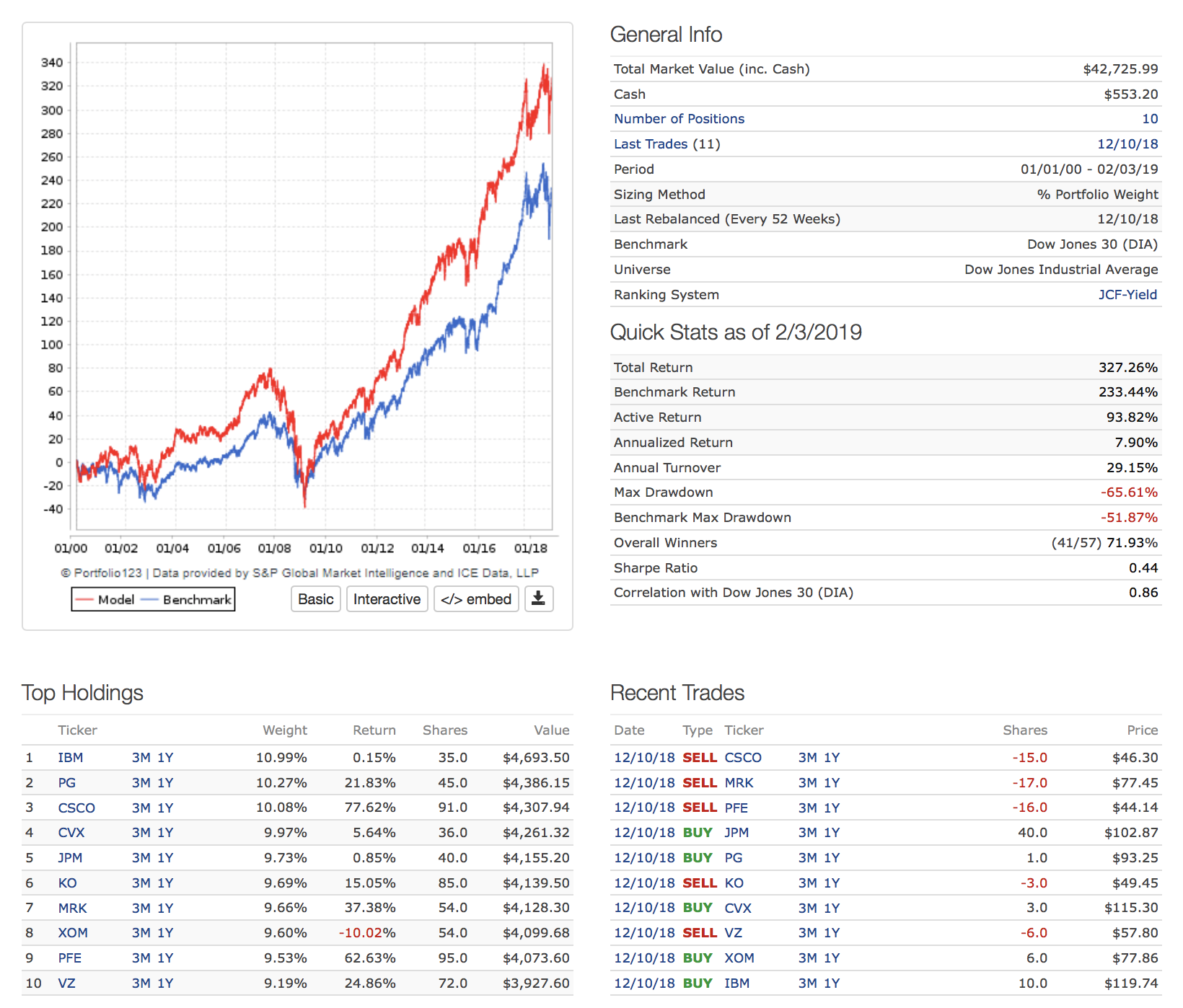Click the Last Trades date in General Info
Image resolution: width=1183 pixels, height=1008 pixels.
click(1127, 144)
